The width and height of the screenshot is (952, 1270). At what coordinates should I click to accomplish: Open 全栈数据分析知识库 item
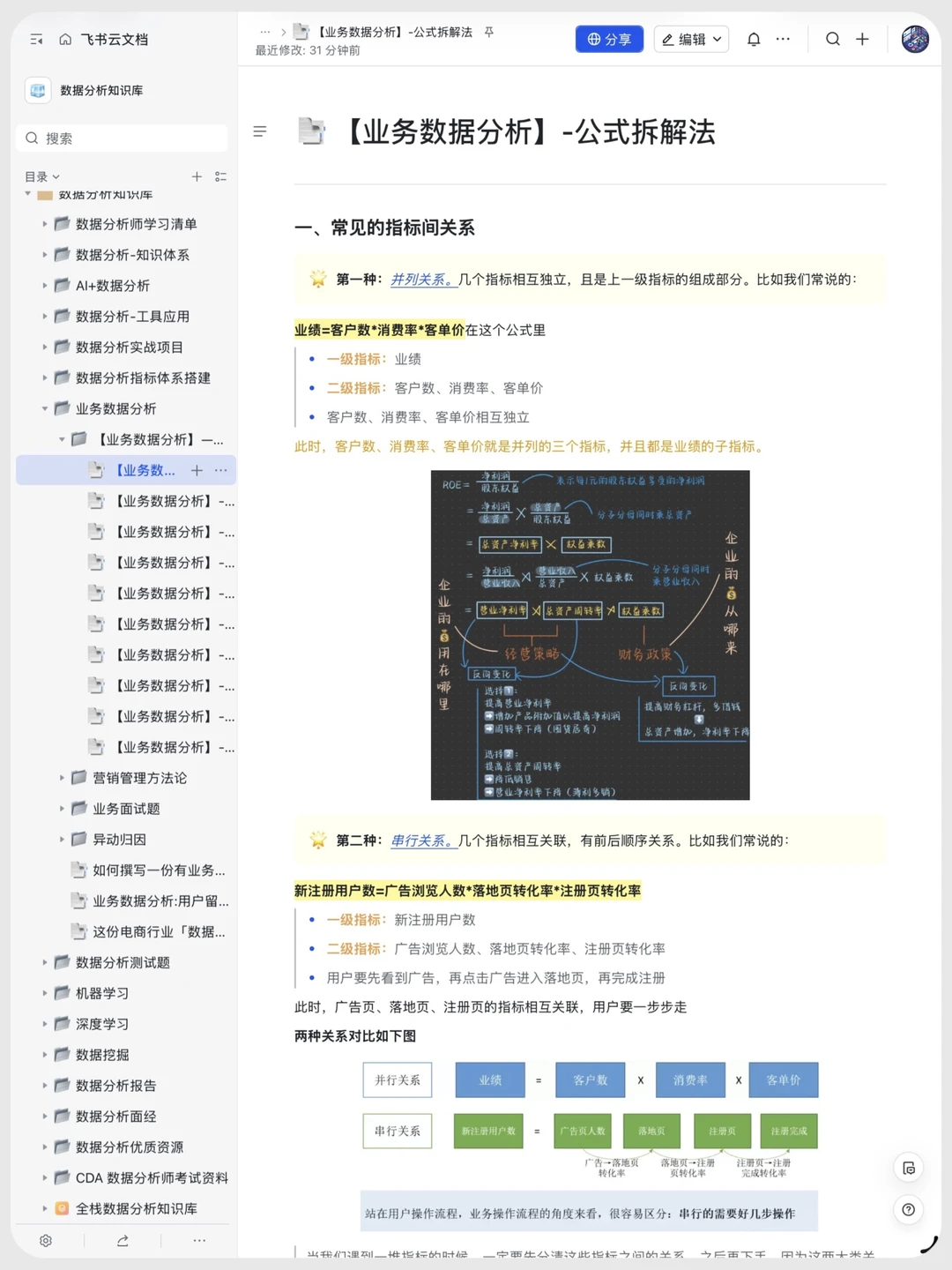[x=136, y=1209]
